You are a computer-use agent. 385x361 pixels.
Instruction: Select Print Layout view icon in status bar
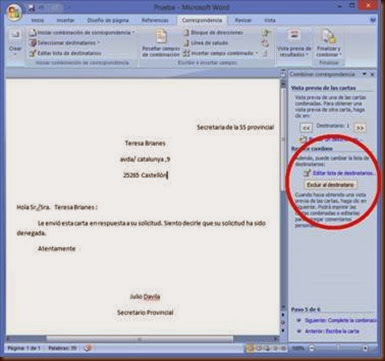[x=250, y=348]
